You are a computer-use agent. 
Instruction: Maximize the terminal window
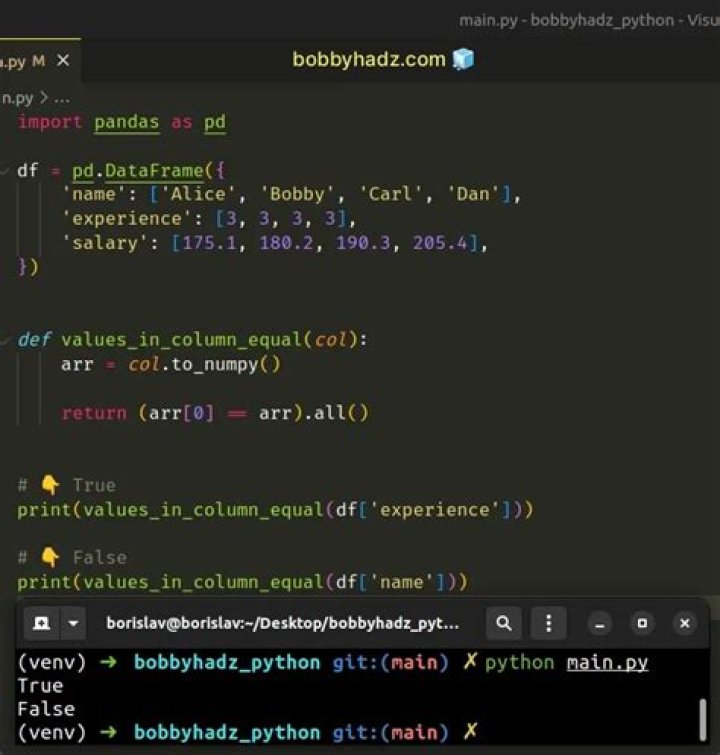click(642, 624)
